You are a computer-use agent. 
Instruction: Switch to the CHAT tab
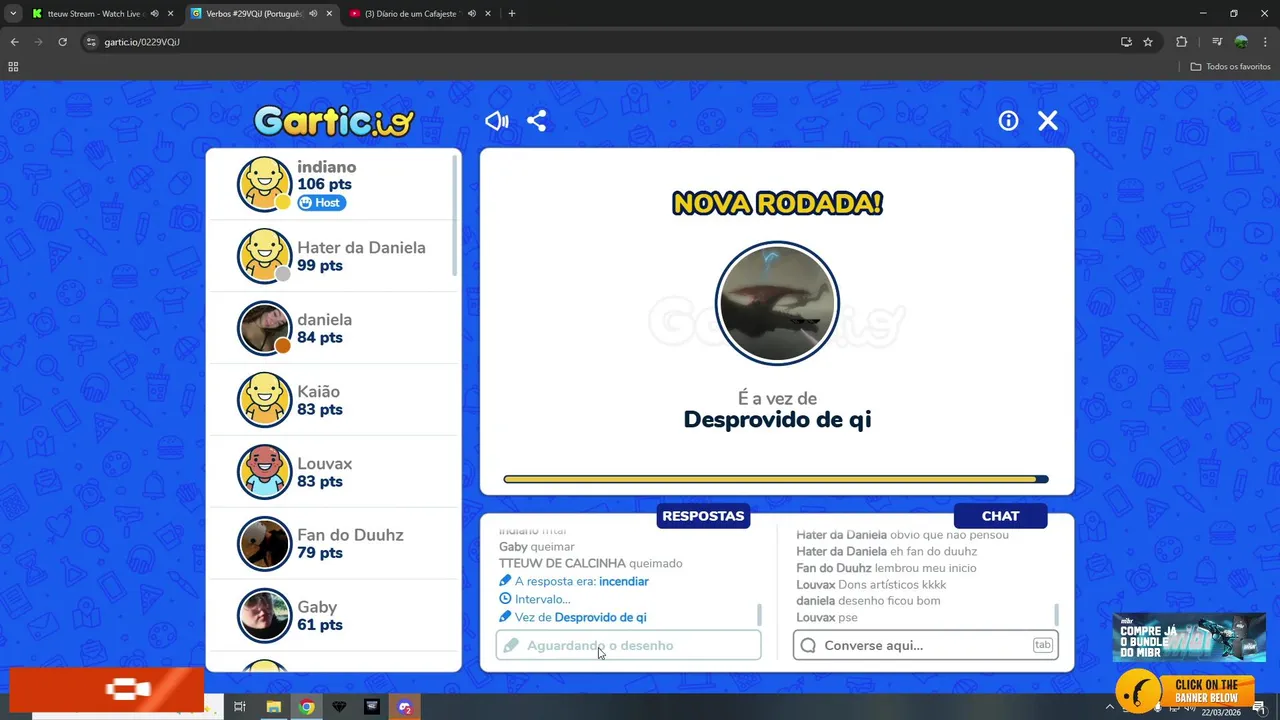click(1000, 516)
